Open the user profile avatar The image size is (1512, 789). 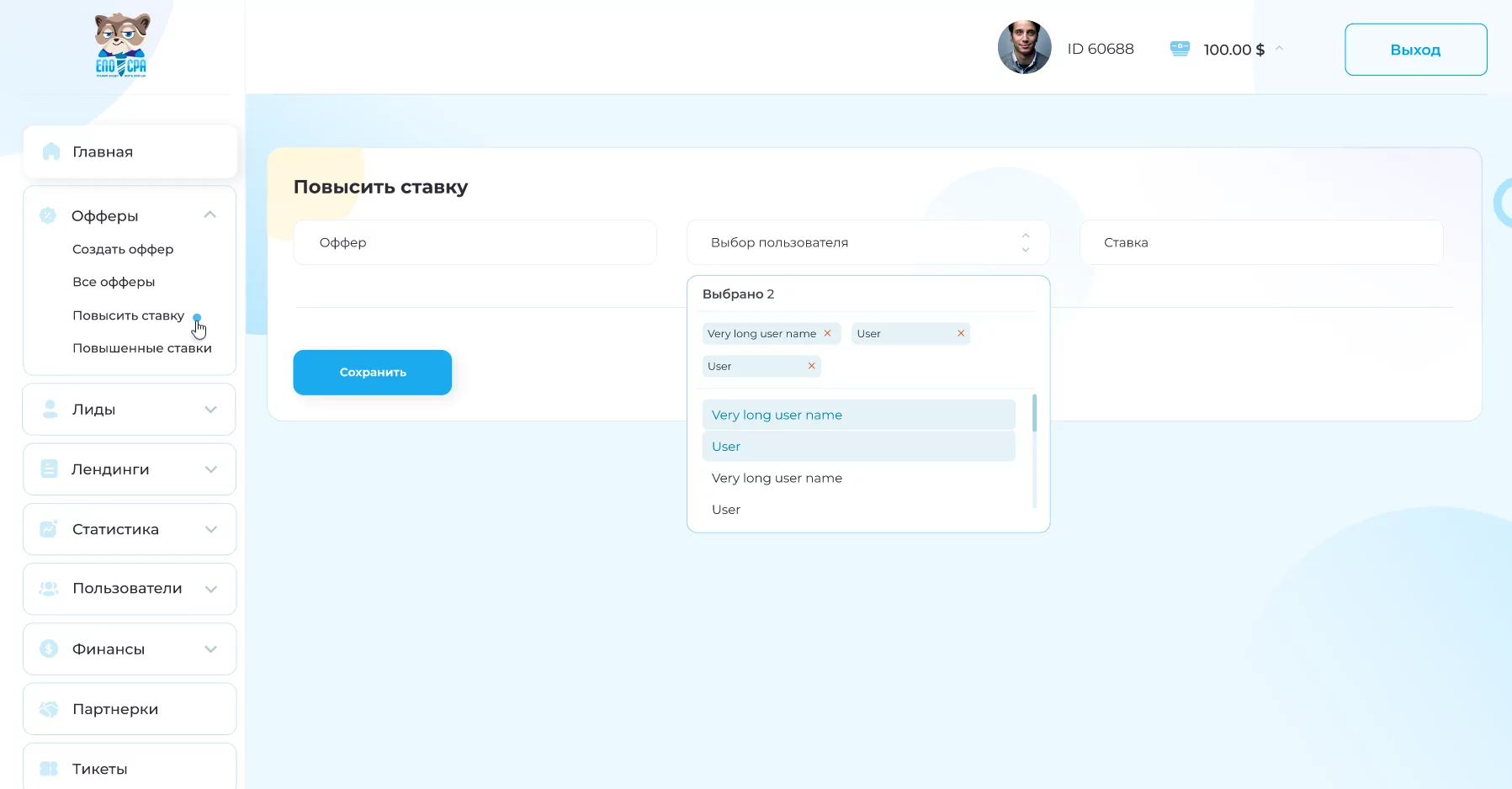pos(1024,47)
